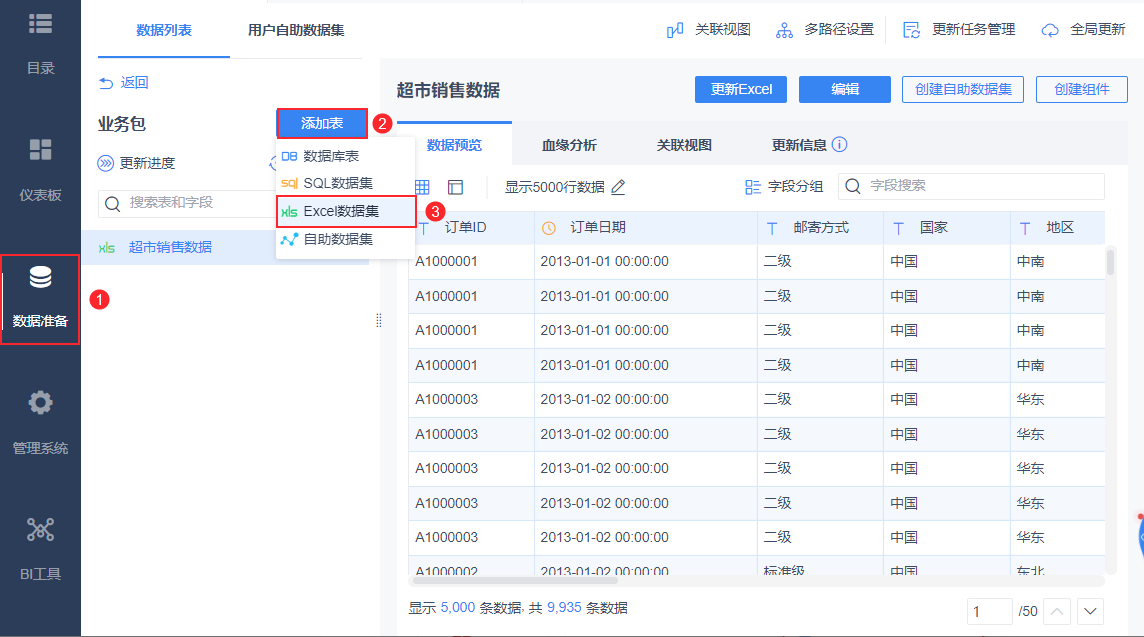Click the 地区 text type icon

(x=1025, y=228)
